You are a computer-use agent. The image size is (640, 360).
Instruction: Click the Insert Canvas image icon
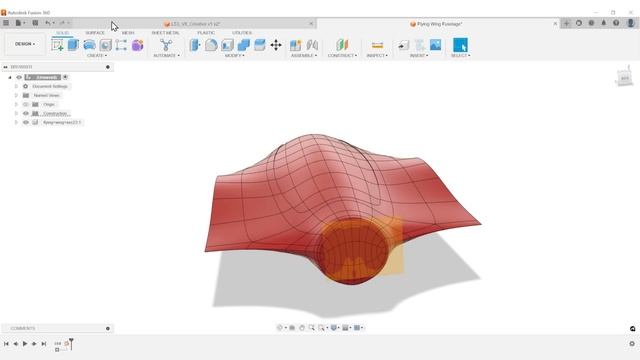(436, 45)
